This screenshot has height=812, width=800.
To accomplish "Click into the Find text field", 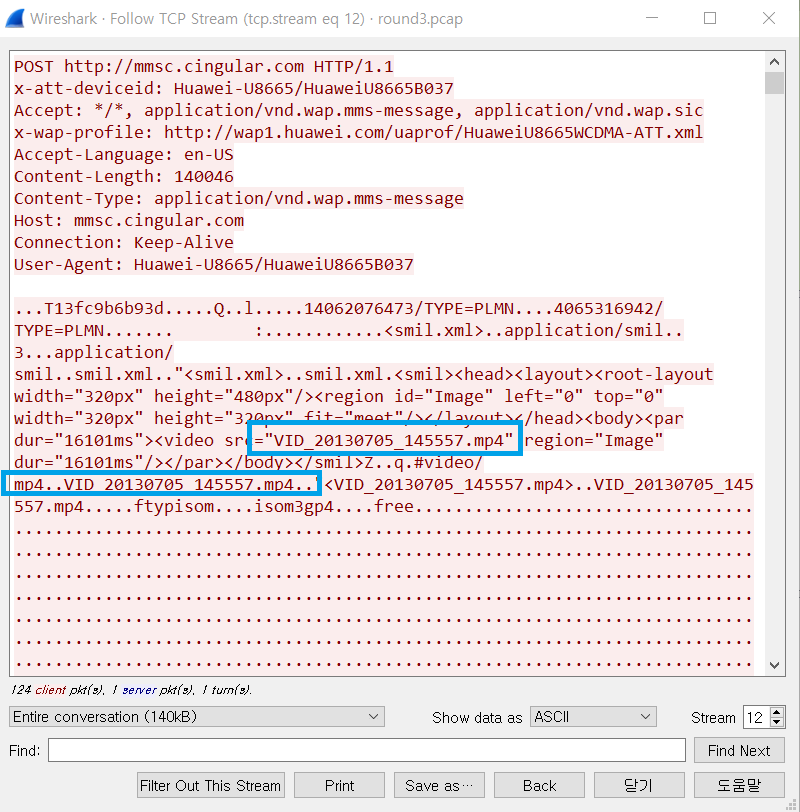I will pyautogui.click(x=367, y=750).
